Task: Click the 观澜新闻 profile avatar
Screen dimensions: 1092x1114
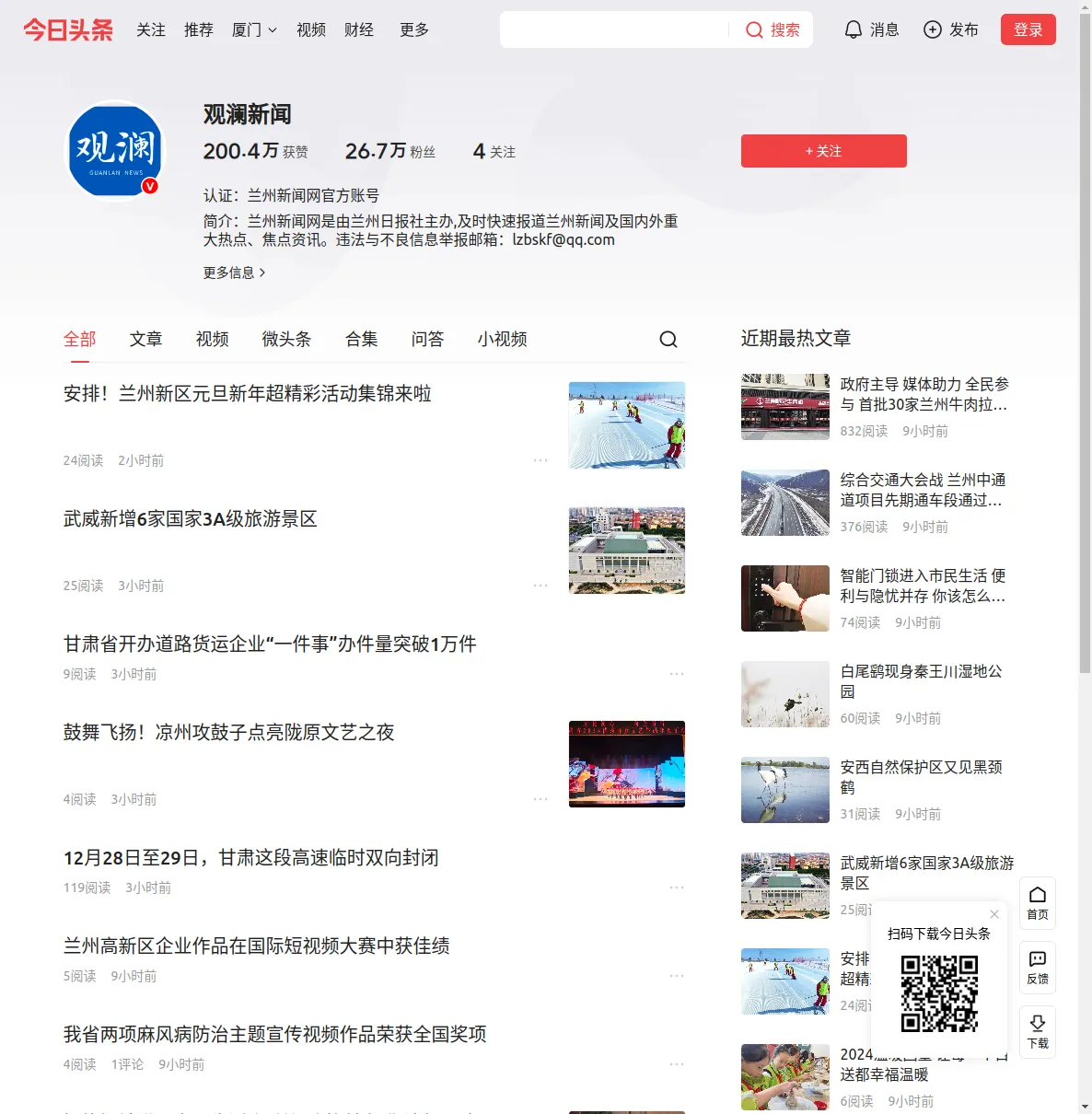Action: click(x=115, y=150)
